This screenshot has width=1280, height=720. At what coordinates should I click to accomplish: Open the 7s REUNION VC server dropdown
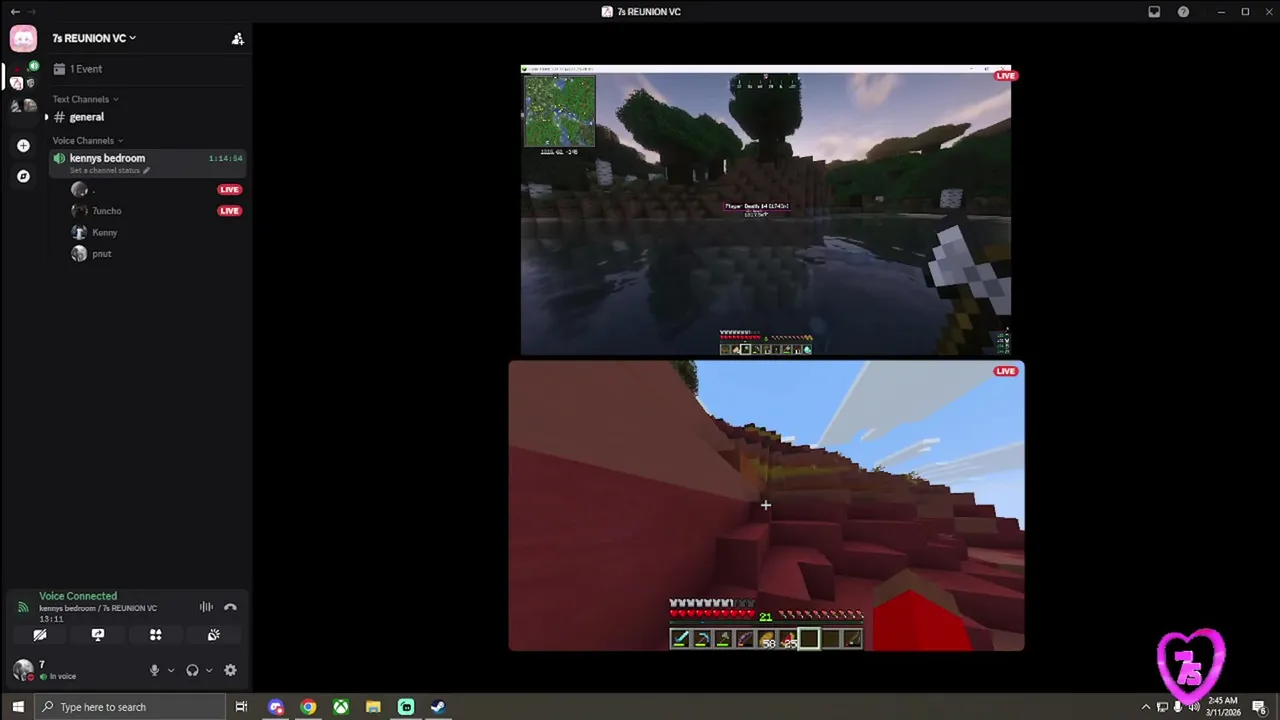point(94,38)
